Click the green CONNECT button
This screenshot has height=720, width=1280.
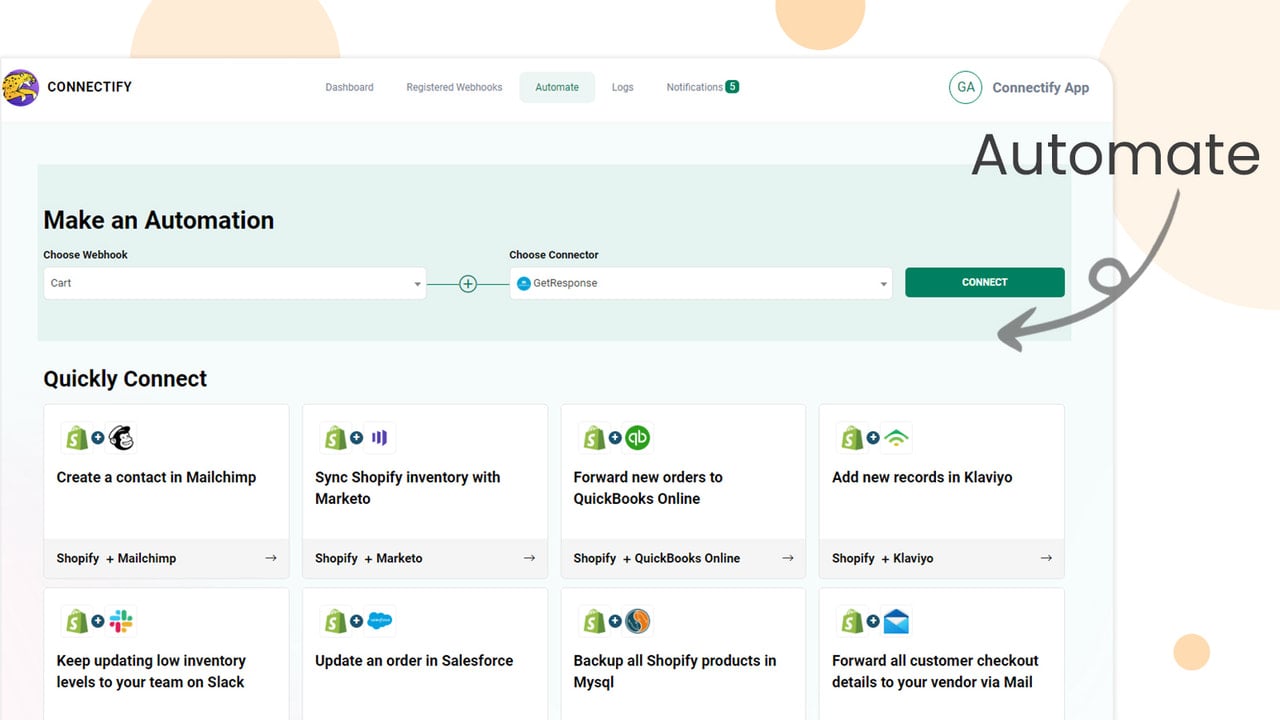[x=985, y=282]
